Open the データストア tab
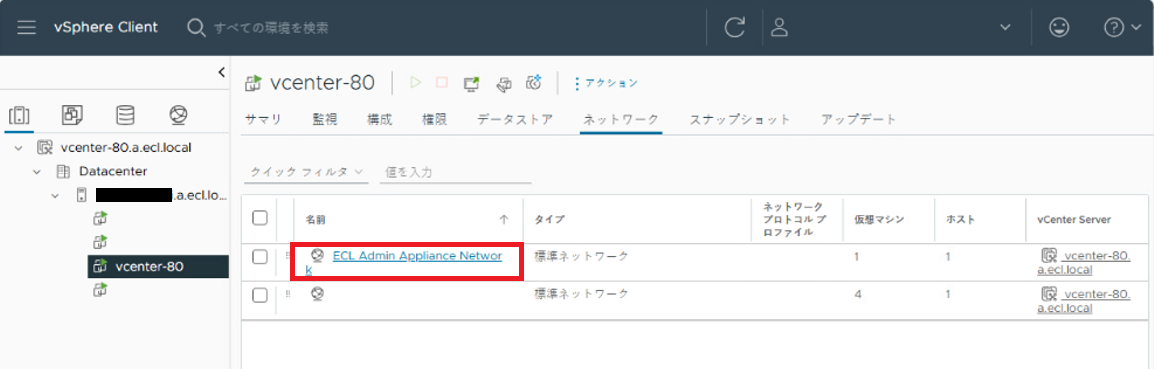The height and width of the screenshot is (369, 1154). point(514,119)
